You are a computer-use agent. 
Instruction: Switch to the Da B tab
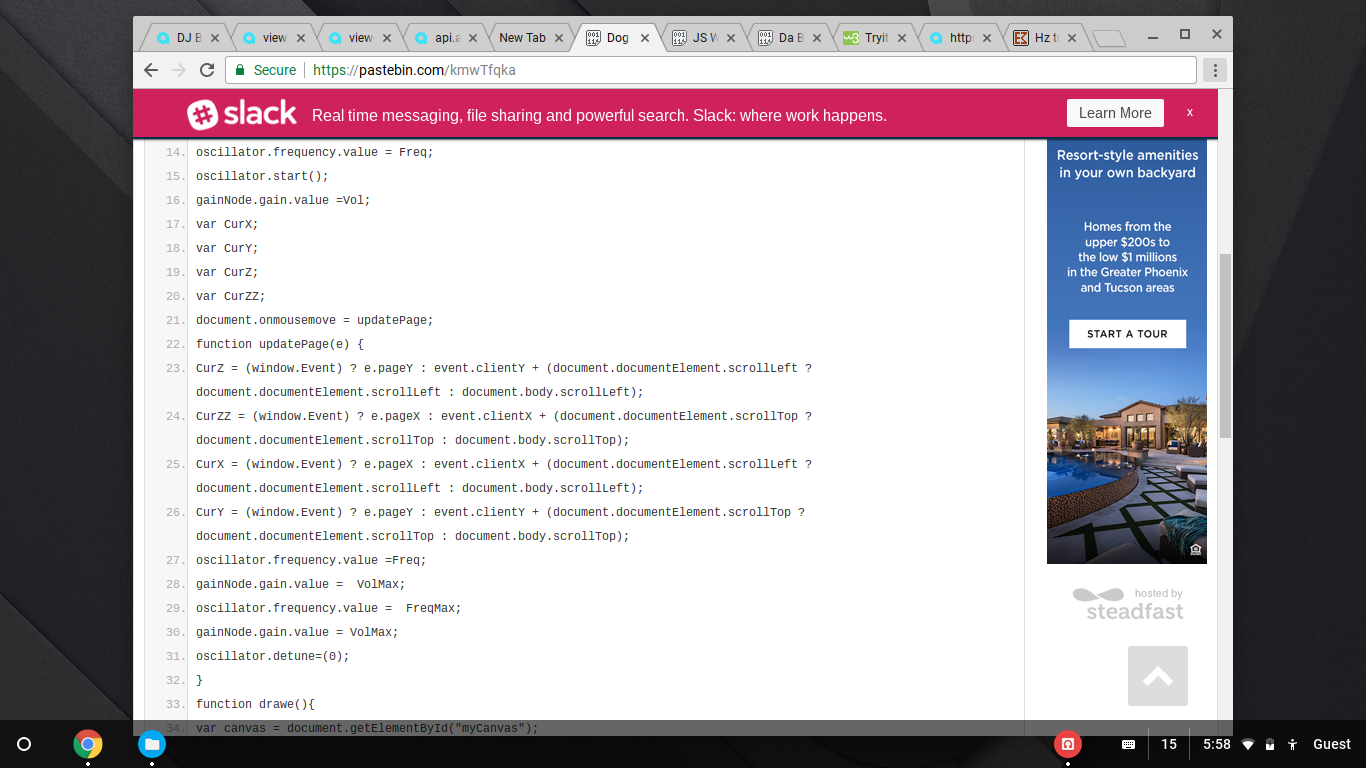click(x=790, y=38)
